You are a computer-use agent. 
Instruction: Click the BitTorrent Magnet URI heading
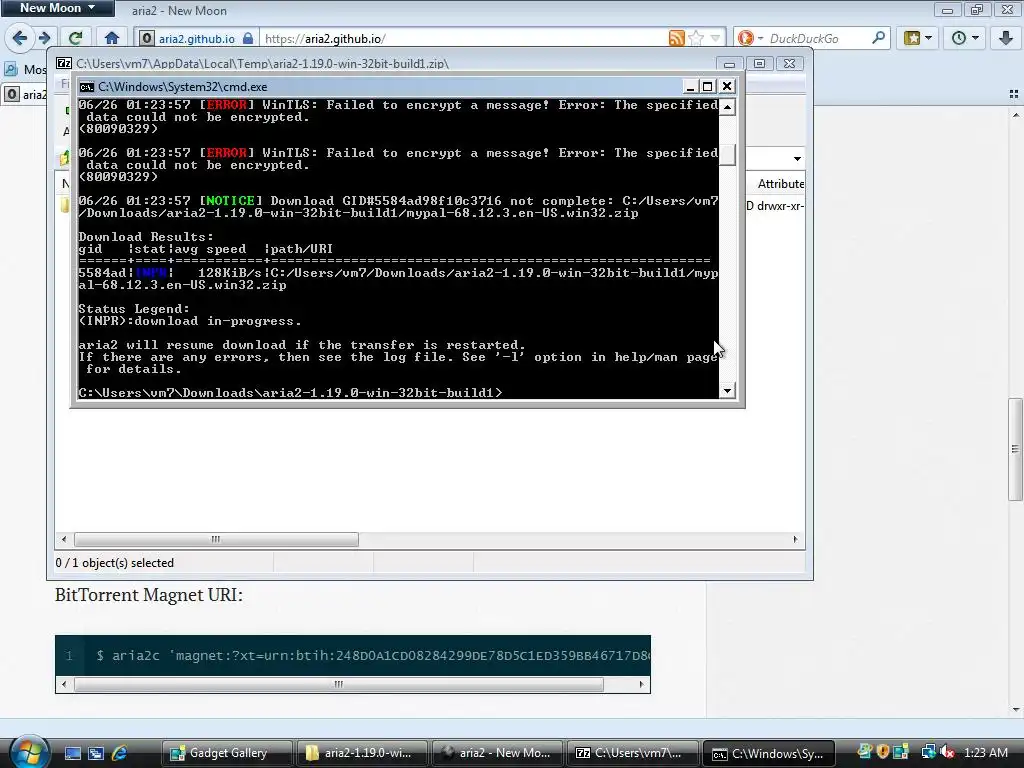click(149, 595)
